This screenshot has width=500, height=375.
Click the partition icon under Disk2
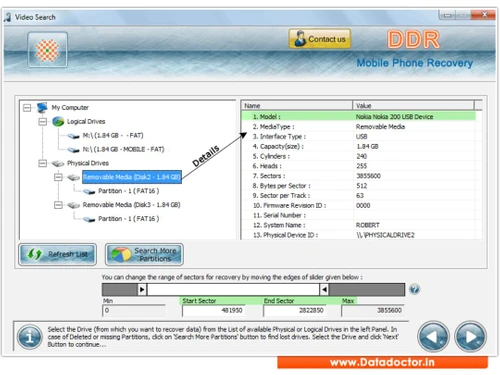pyautogui.click(x=89, y=191)
